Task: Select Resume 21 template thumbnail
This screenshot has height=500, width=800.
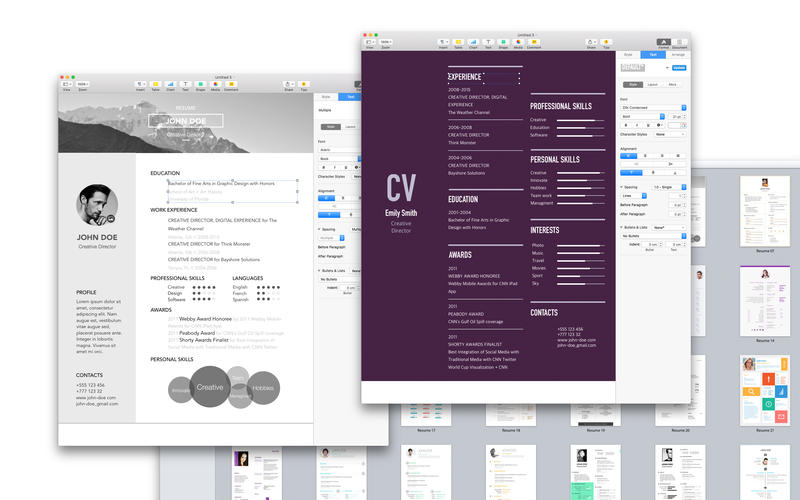Action: (x=765, y=390)
